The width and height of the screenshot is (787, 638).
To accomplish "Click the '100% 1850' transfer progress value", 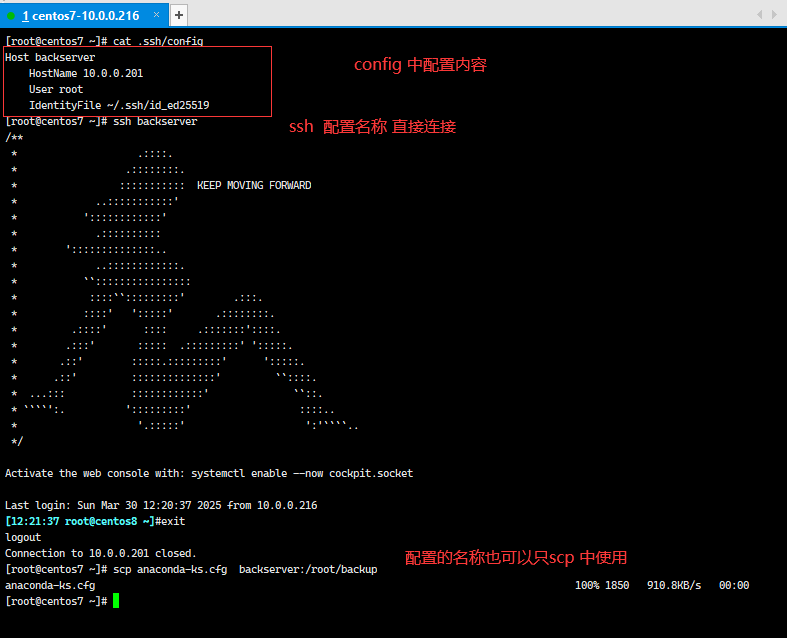I will (602, 585).
